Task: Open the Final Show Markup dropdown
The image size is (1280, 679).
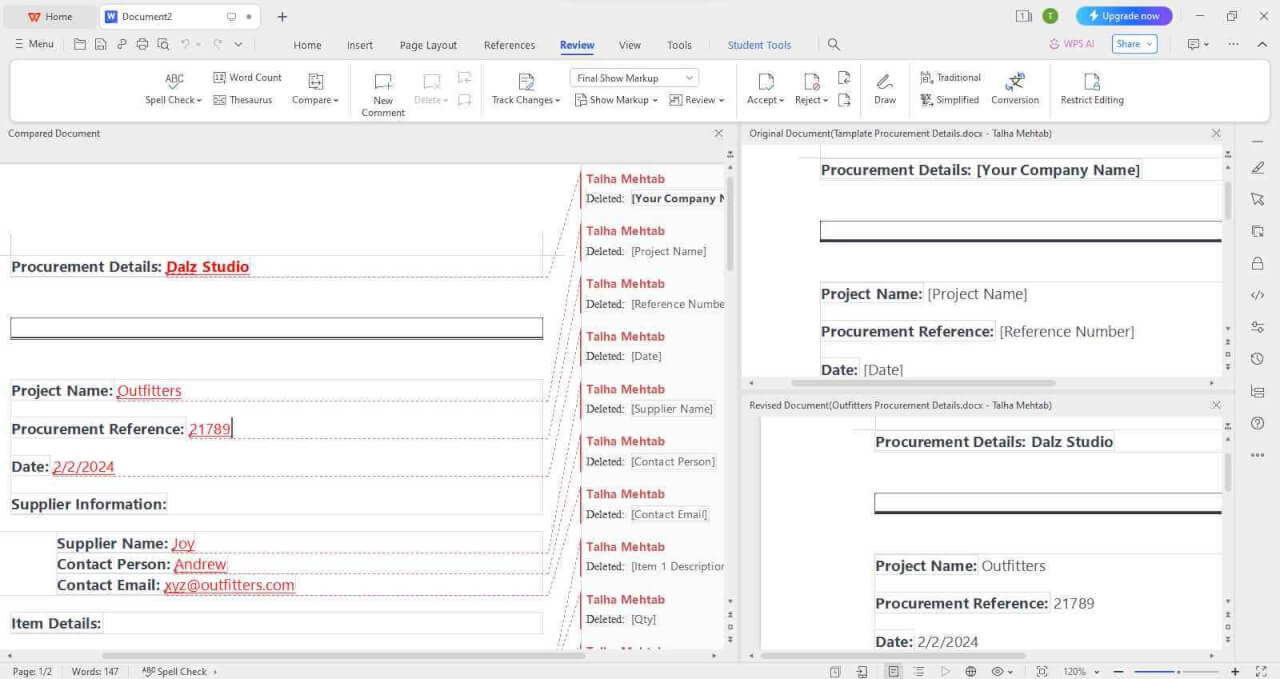Action: [x=632, y=77]
